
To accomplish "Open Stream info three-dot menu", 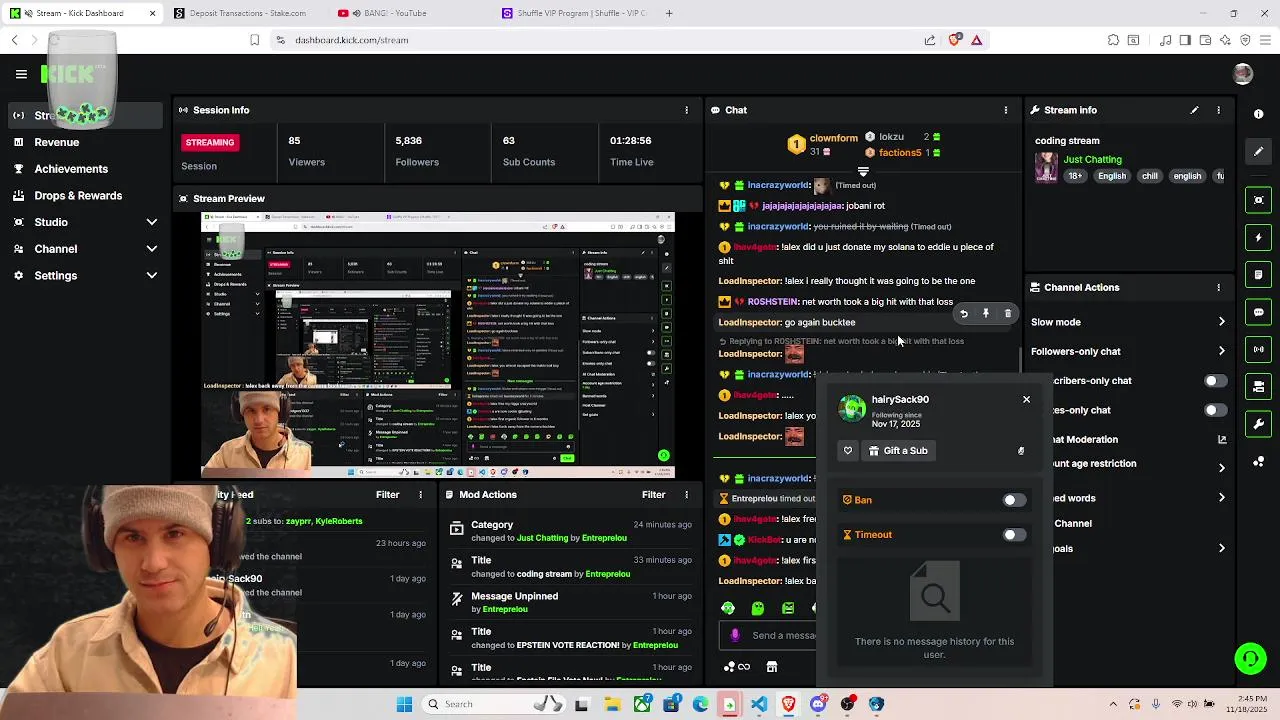I will pos(1218,110).
